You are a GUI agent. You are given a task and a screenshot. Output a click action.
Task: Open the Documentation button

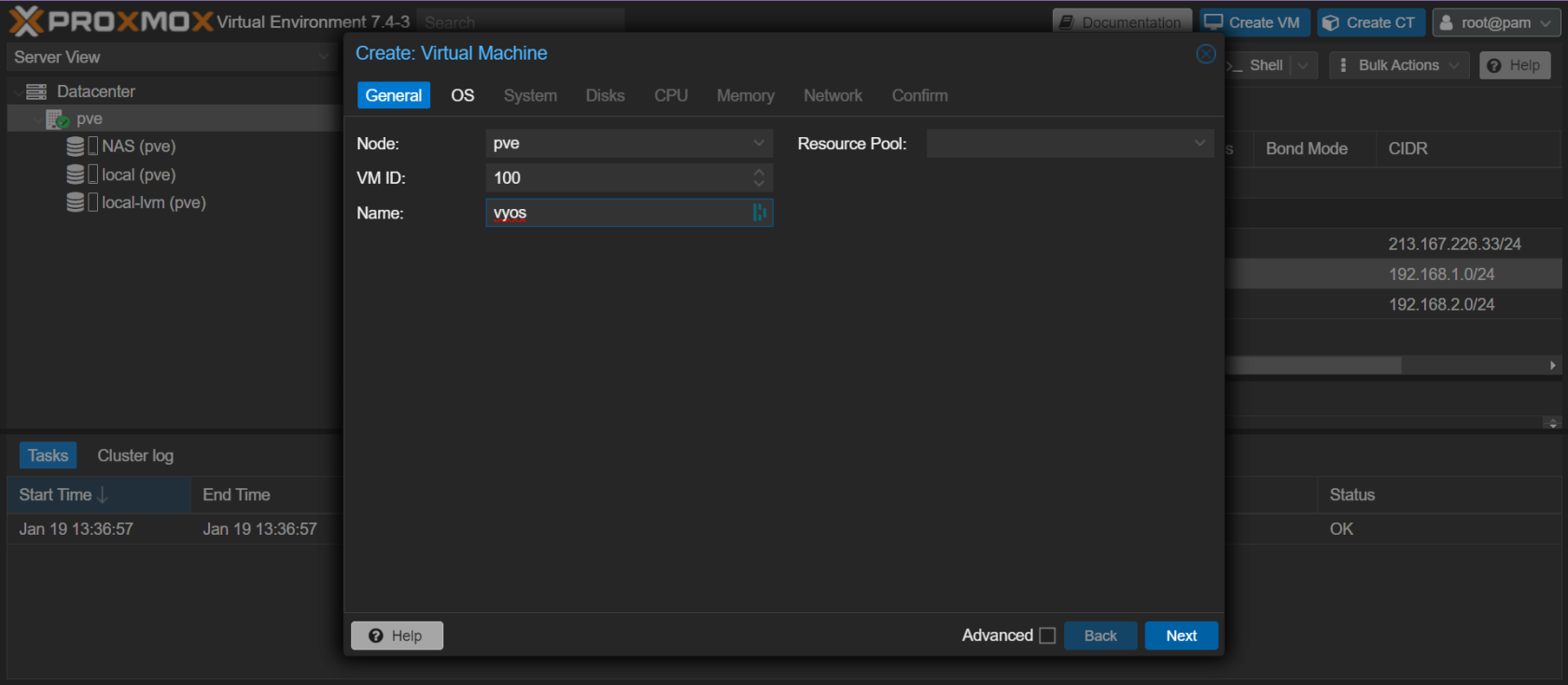[x=1122, y=22]
